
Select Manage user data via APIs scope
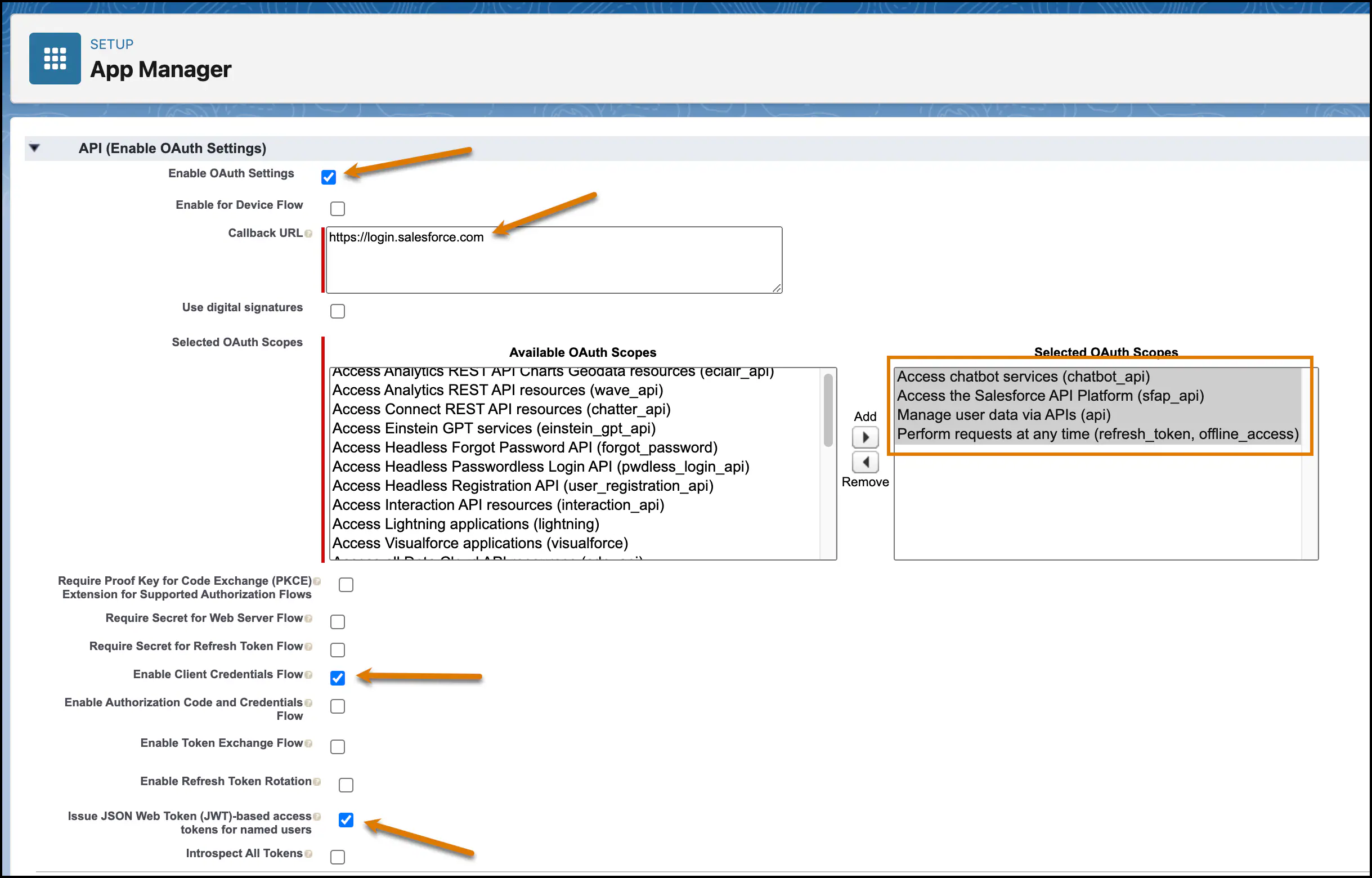point(1003,415)
